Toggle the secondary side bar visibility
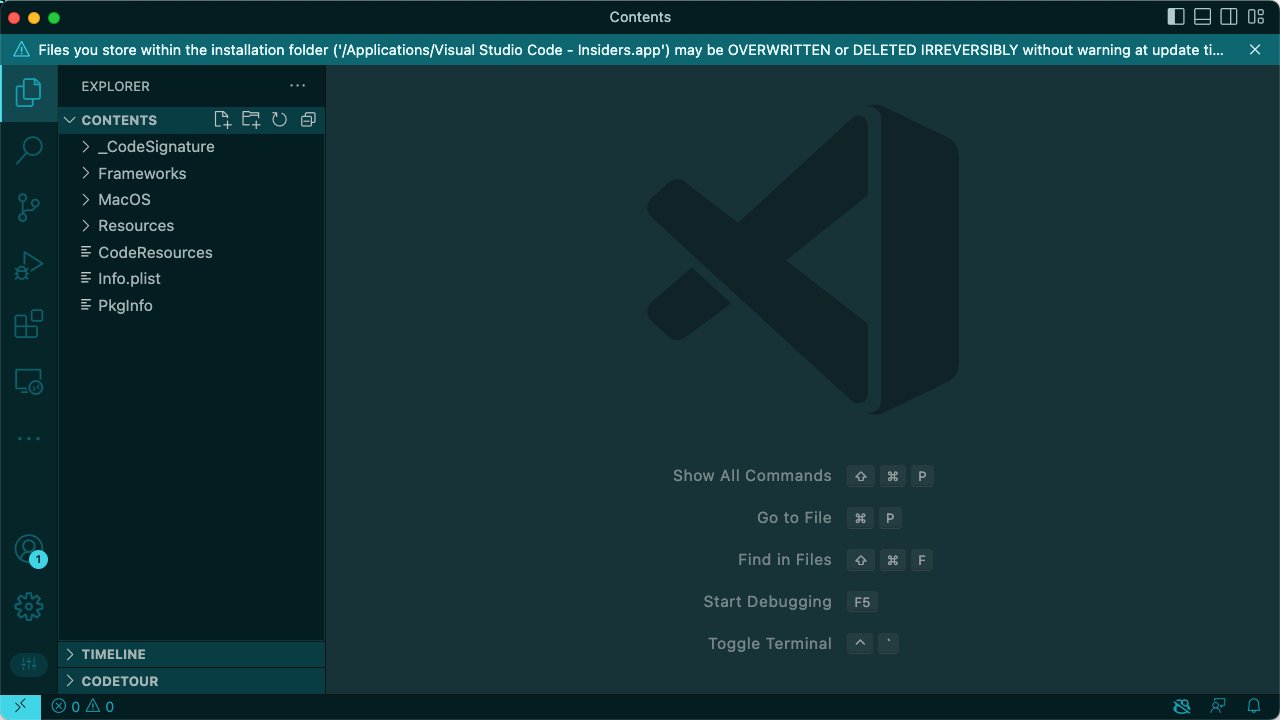 coord(1229,17)
